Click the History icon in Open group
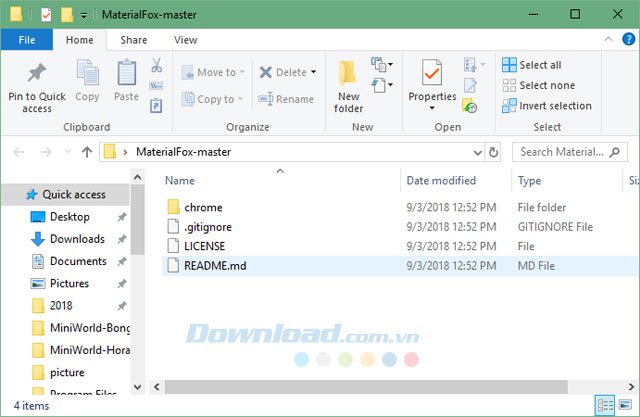This screenshot has height=417, width=640. click(x=470, y=105)
